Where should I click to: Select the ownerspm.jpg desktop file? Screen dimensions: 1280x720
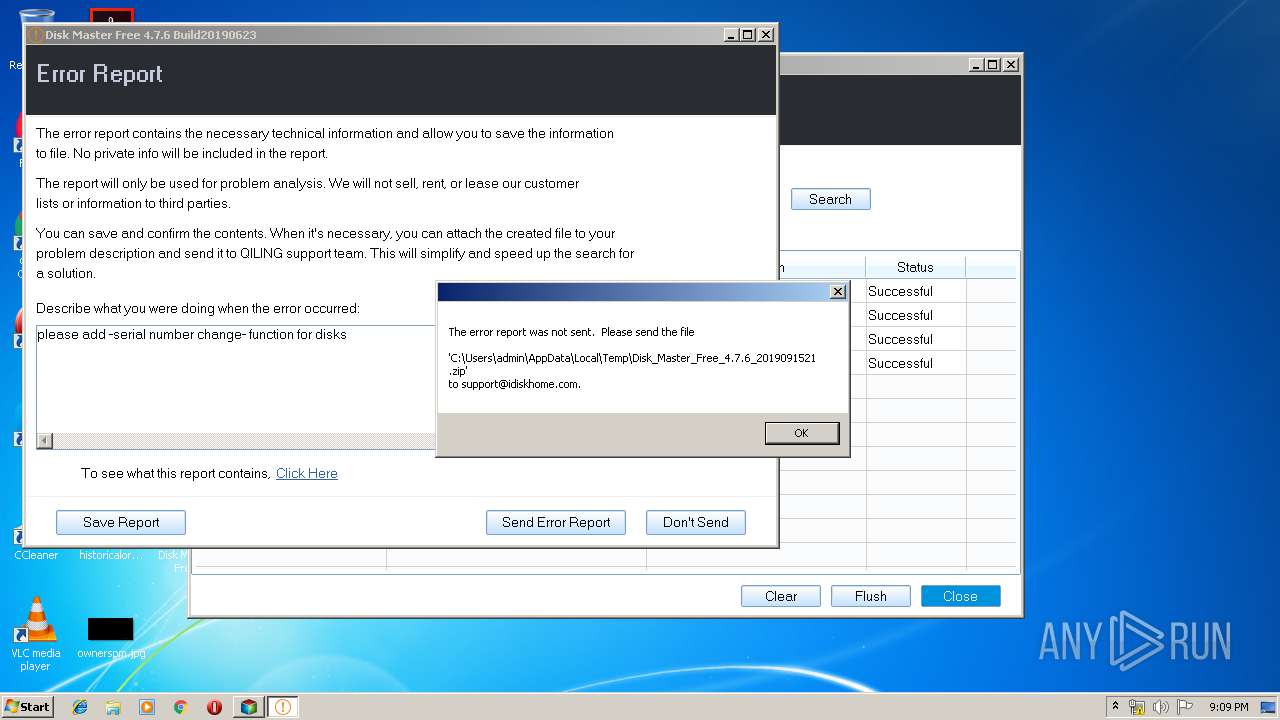click(x=110, y=638)
